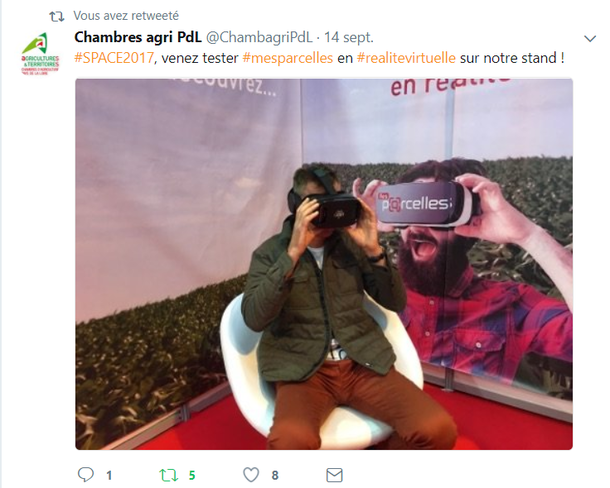Enlarge the VR headset photo

324,264
